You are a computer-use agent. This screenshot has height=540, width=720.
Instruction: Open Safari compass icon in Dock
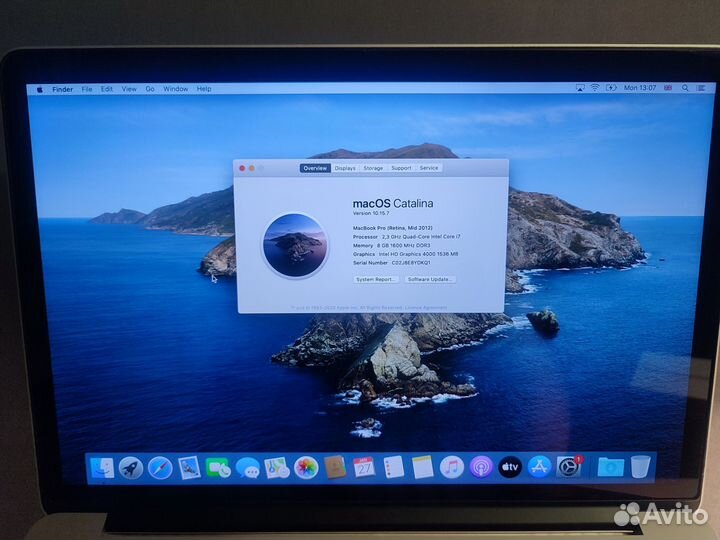pyautogui.click(x=160, y=468)
